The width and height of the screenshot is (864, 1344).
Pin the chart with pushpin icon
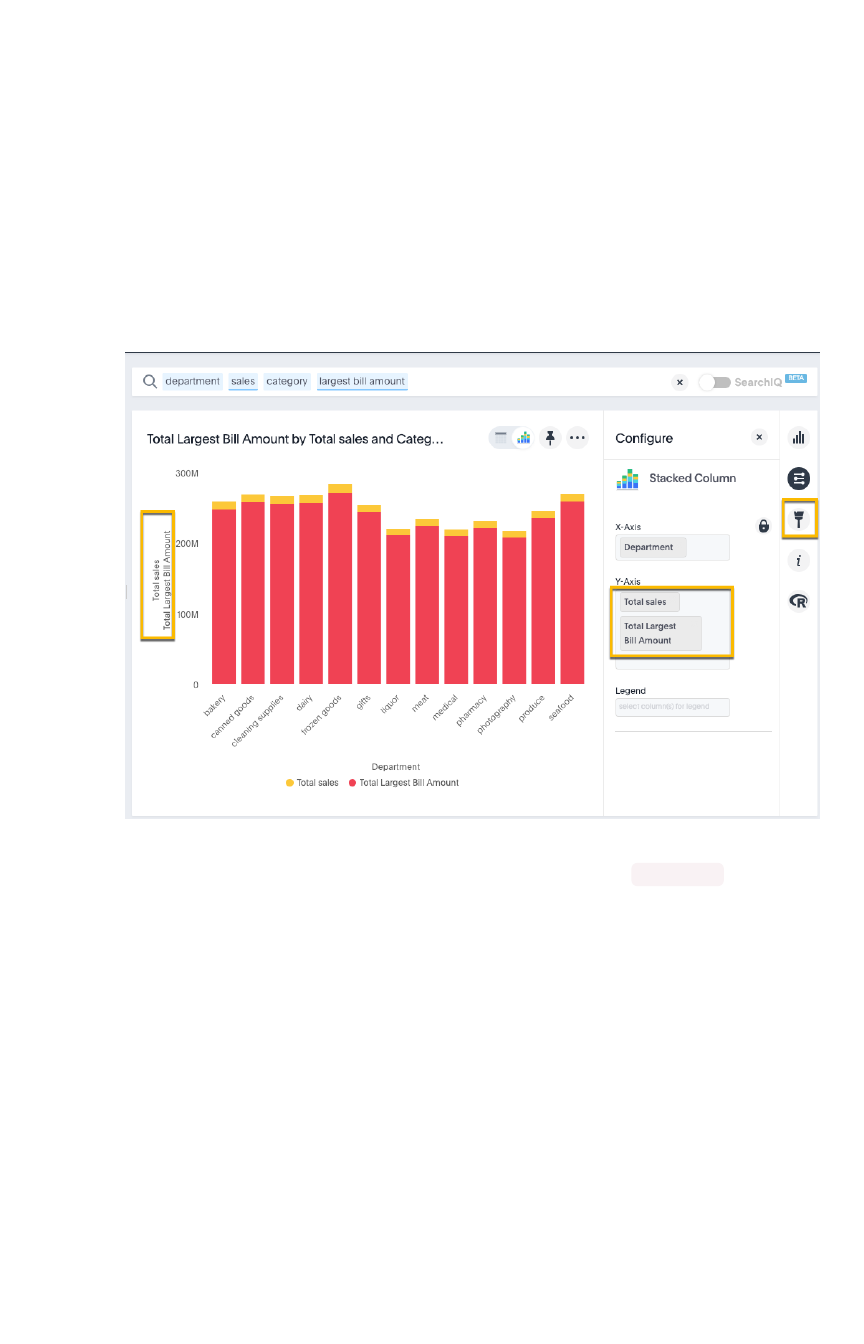(550, 437)
